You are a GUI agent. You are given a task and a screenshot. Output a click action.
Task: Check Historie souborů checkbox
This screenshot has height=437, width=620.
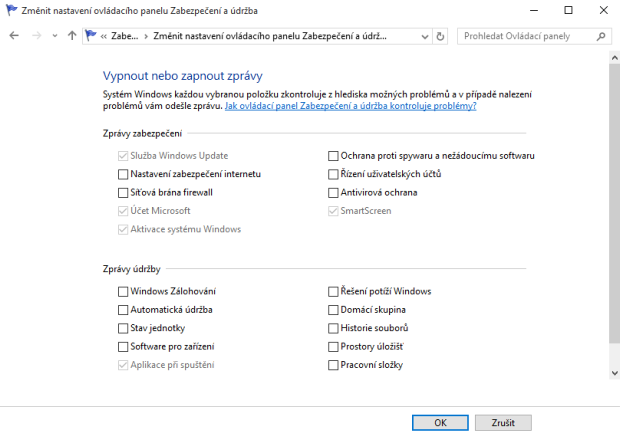pyautogui.click(x=333, y=328)
